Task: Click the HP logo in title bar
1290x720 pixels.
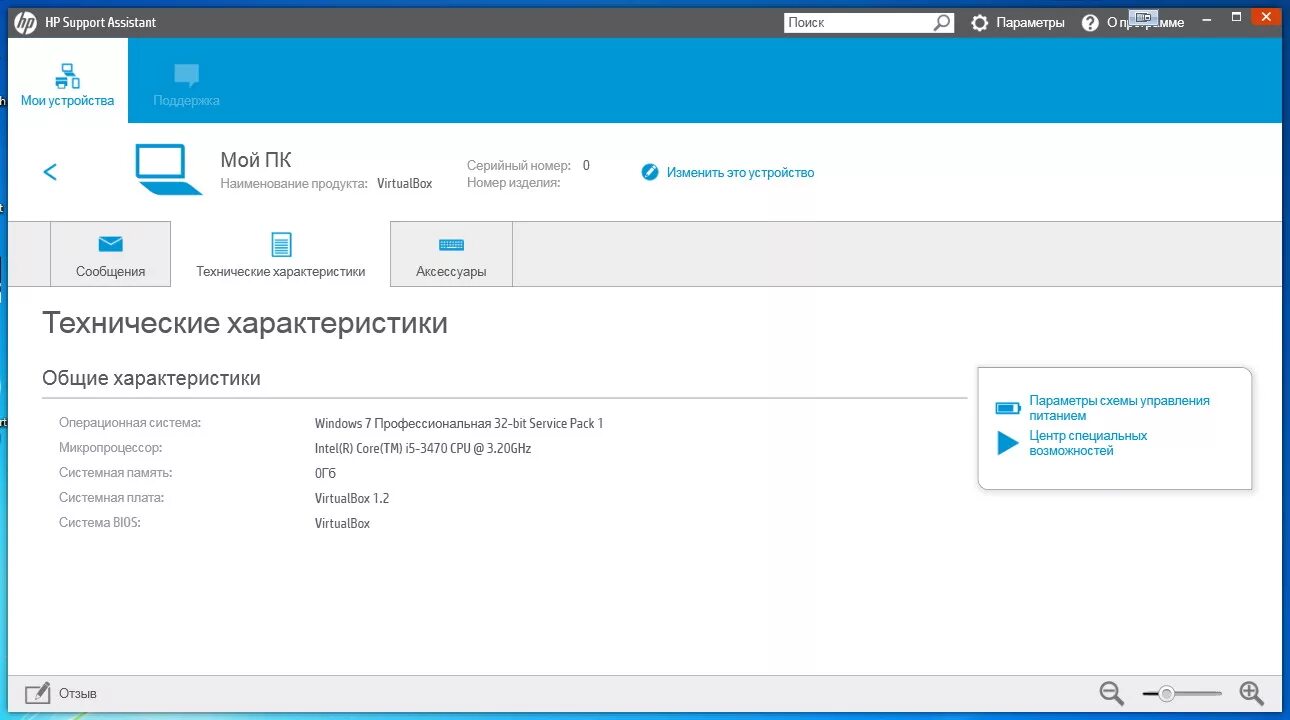Action: 25,21
